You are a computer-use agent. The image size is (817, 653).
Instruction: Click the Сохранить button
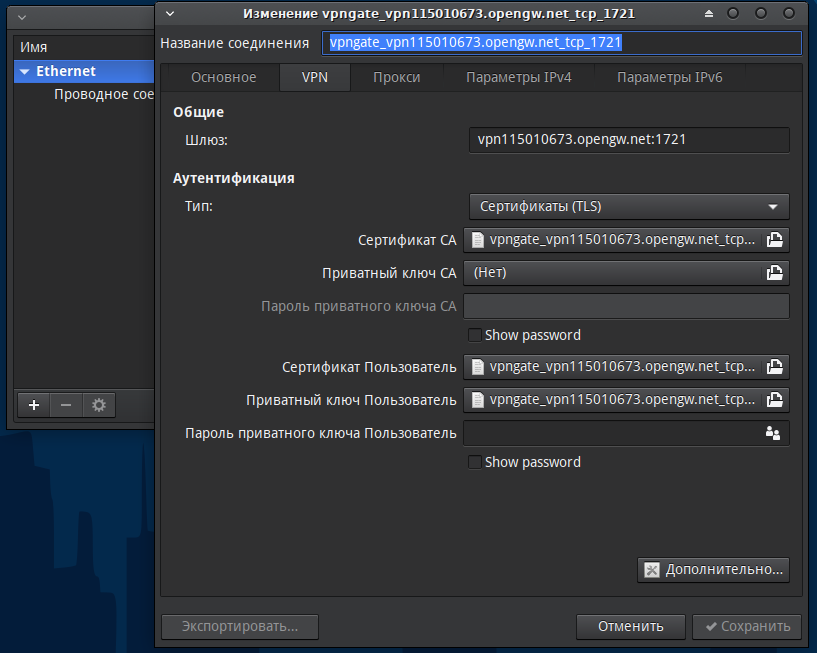click(x=746, y=627)
